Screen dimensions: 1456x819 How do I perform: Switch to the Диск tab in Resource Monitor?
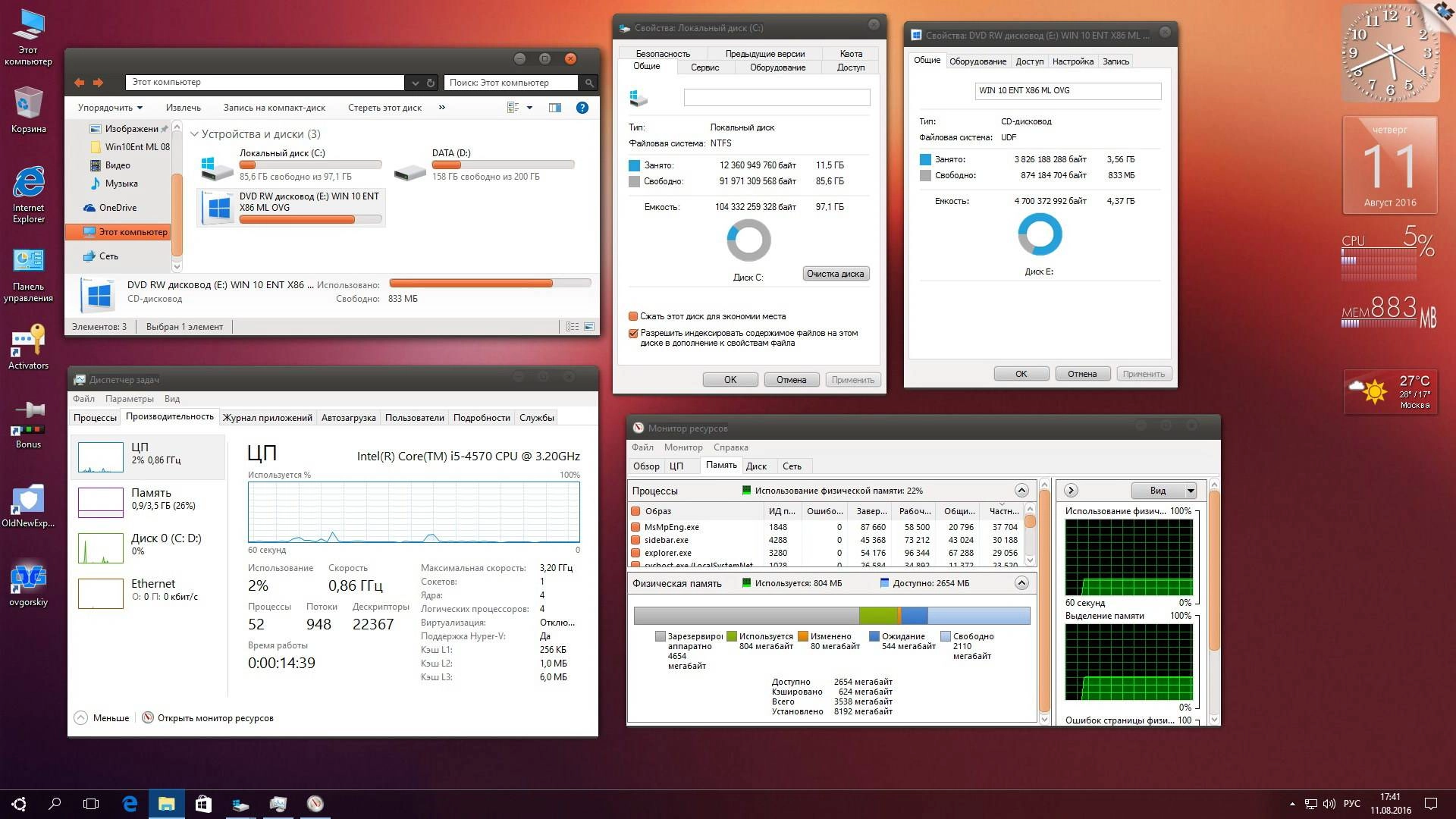(755, 466)
